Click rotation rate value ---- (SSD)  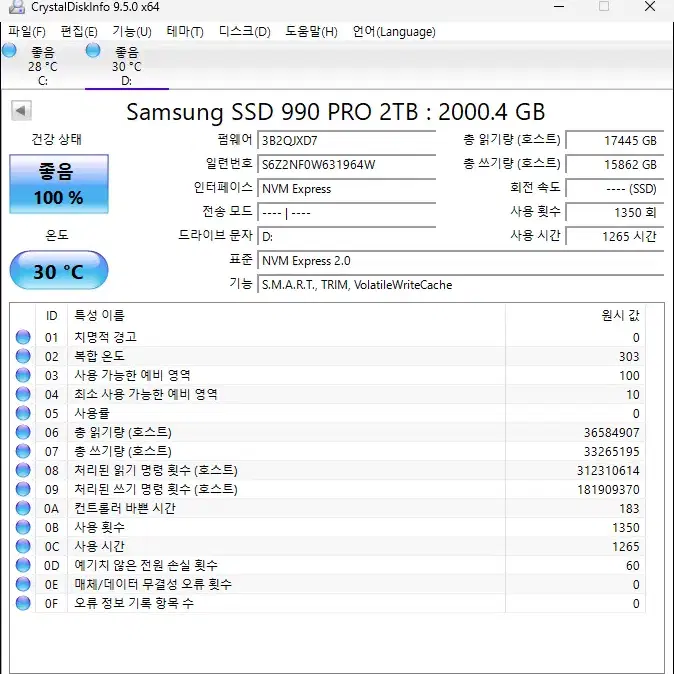pos(615,189)
